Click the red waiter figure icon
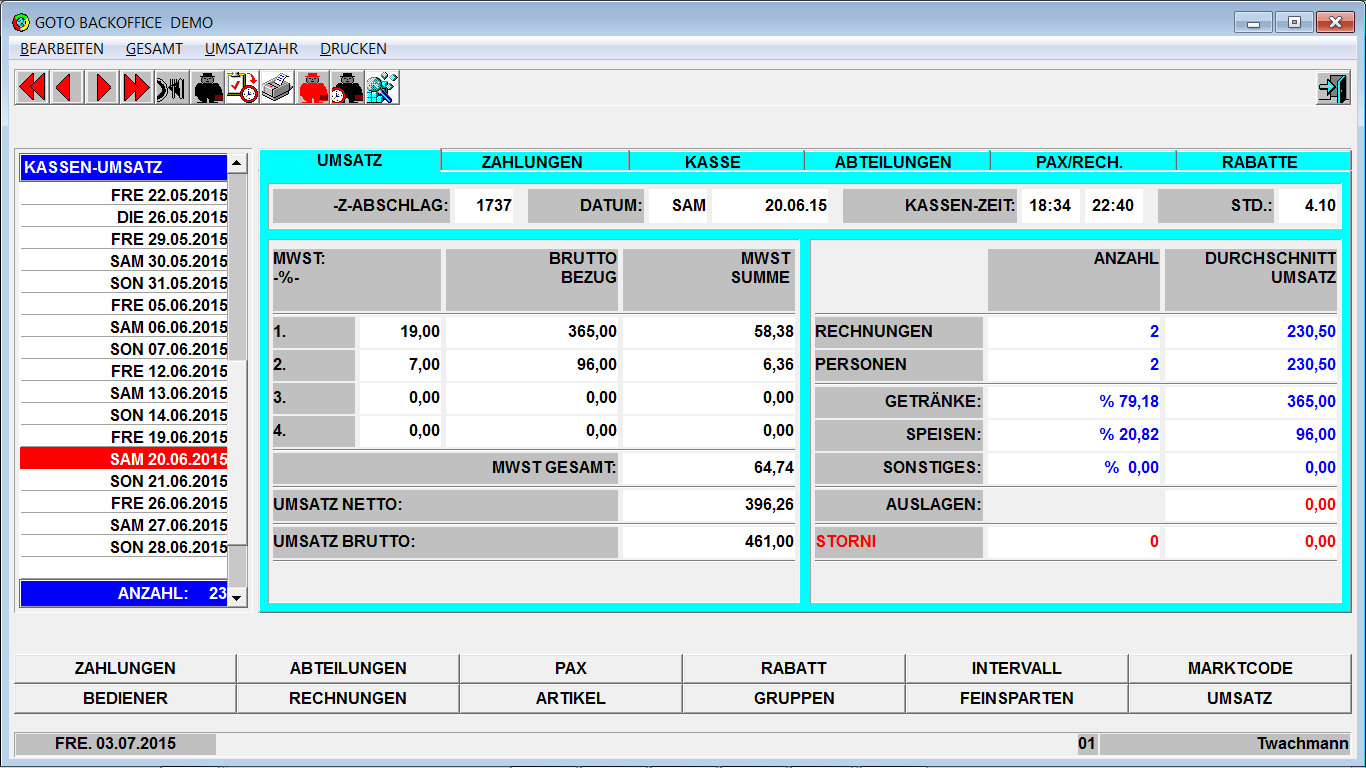 [313, 88]
